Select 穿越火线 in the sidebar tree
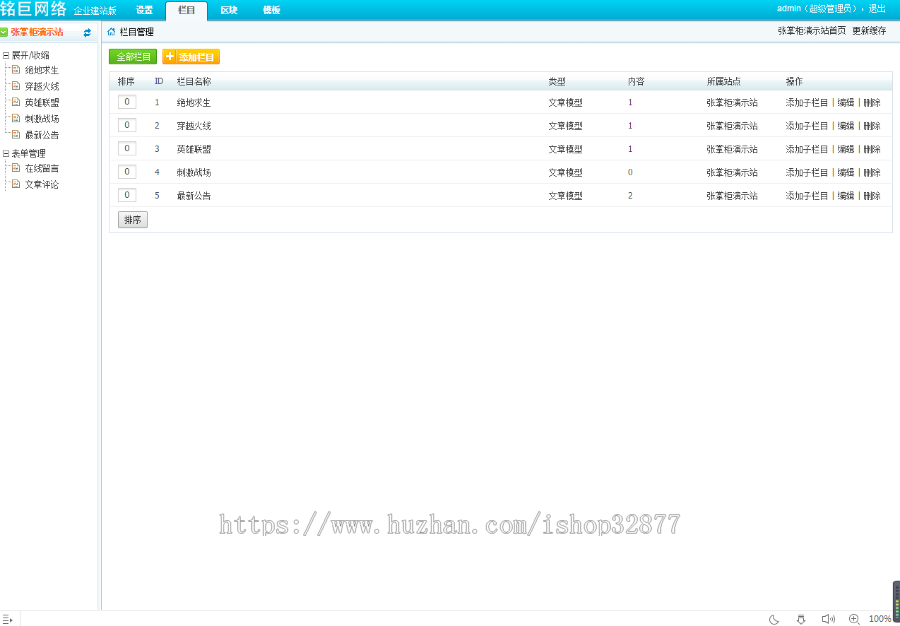900x626 pixels. coord(42,87)
